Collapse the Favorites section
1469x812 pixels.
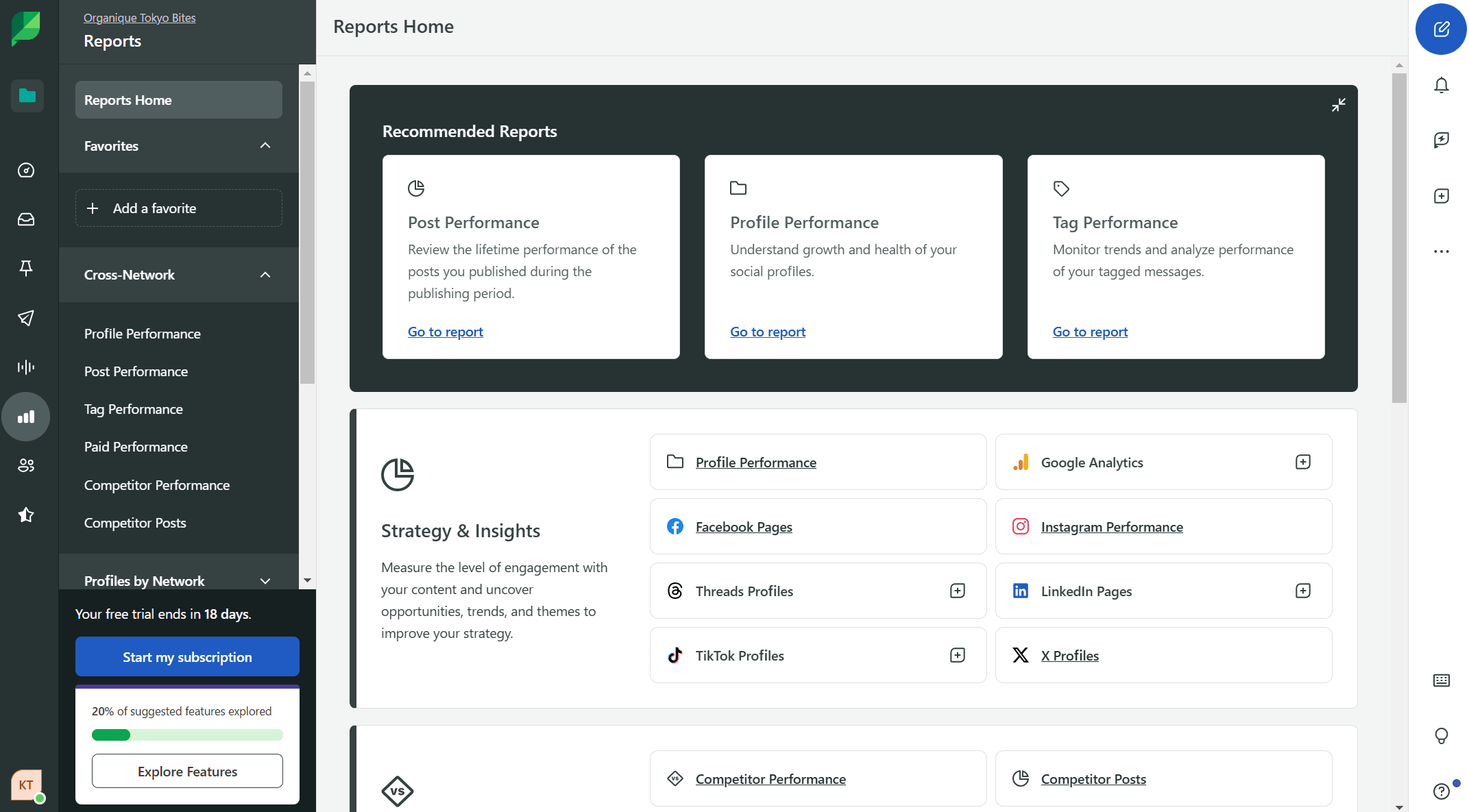[265, 145]
